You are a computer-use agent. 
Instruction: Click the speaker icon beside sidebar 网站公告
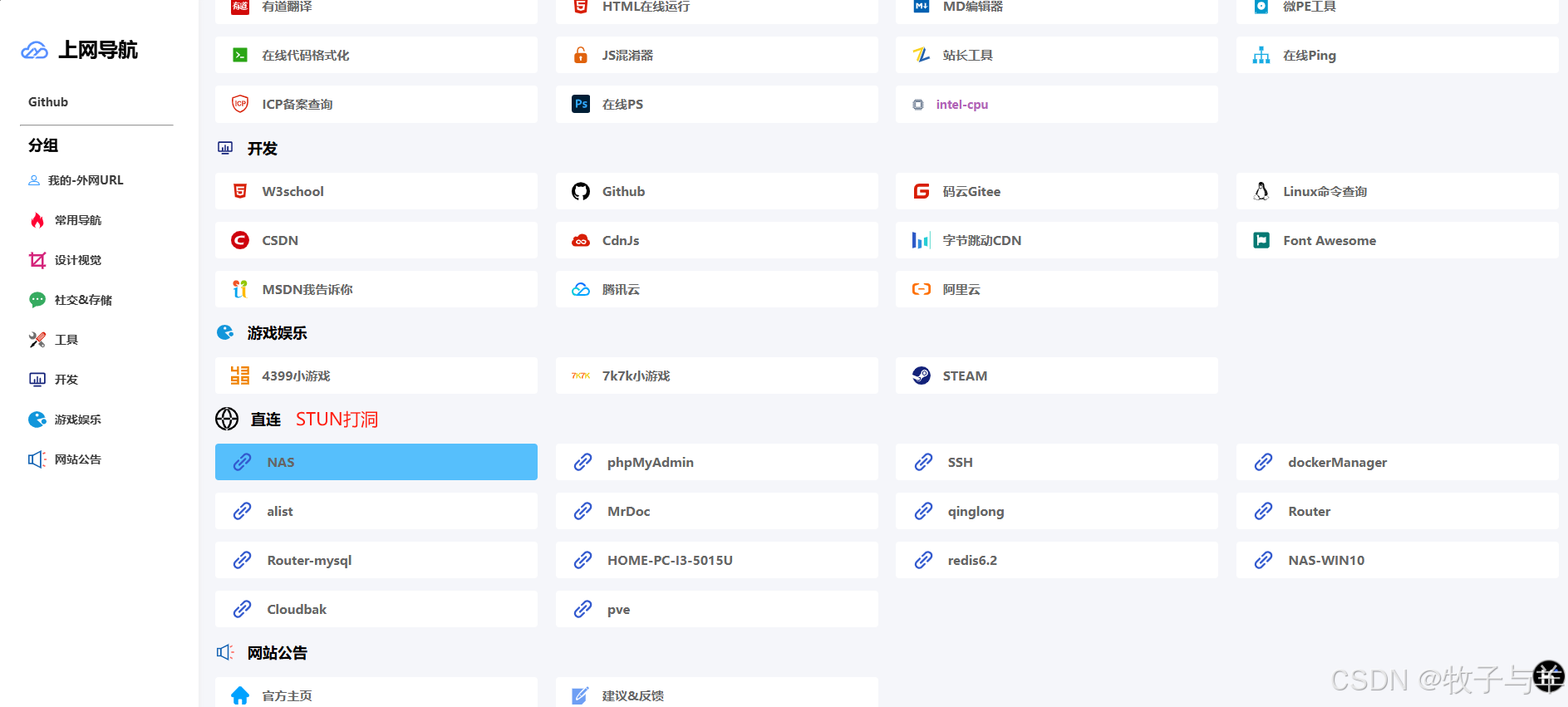pyautogui.click(x=37, y=459)
